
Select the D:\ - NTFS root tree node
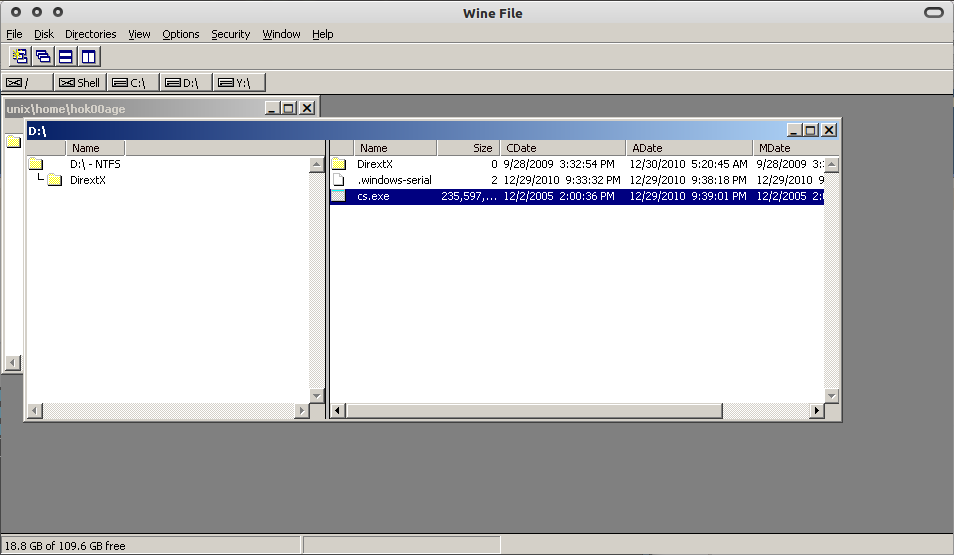click(95, 164)
